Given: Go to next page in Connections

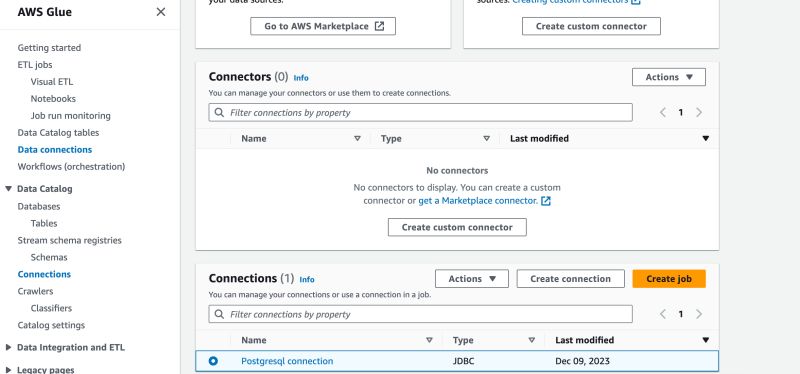Looking at the screenshot, I should 699,314.
